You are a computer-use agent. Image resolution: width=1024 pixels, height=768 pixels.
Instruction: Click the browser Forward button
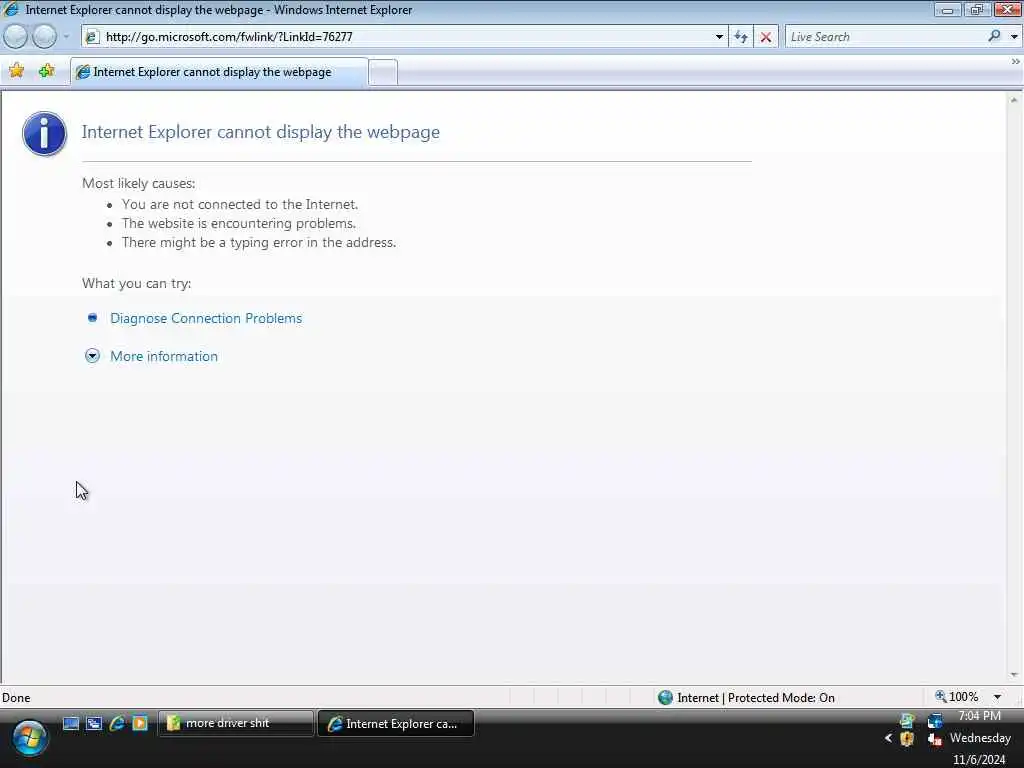point(44,37)
